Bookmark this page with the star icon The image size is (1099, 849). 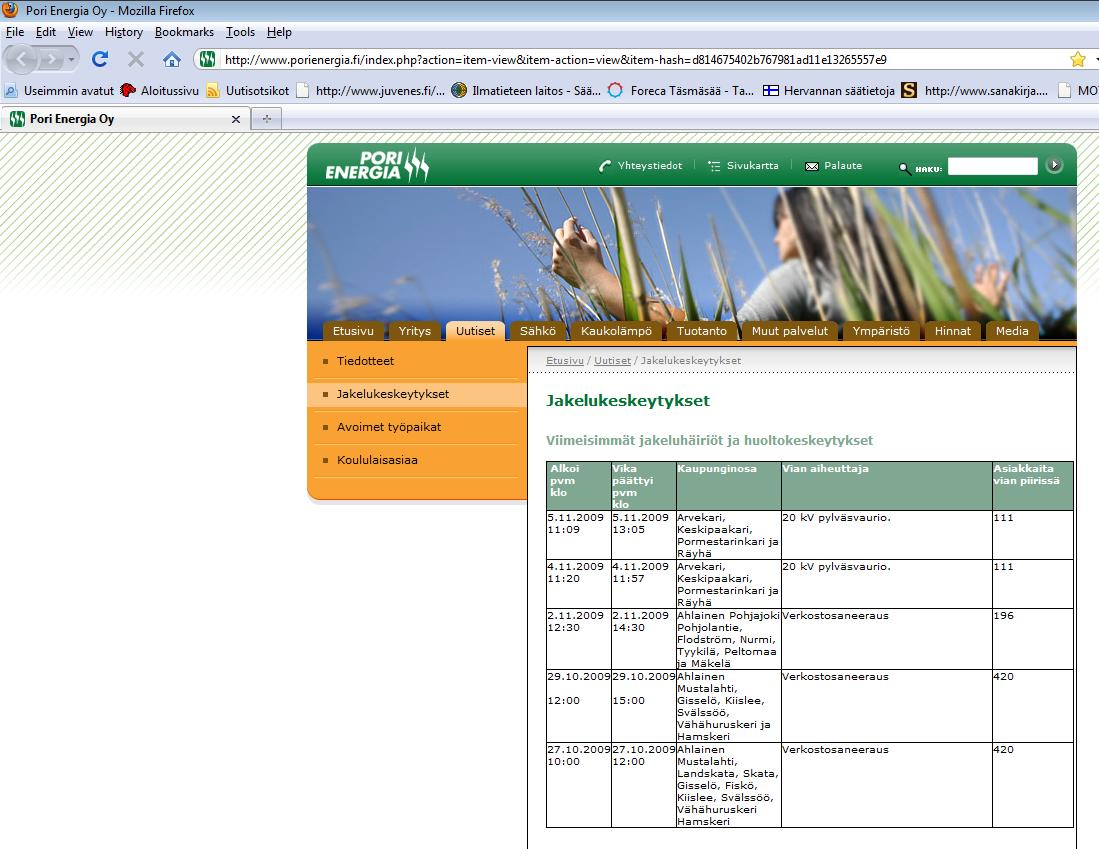(1077, 60)
